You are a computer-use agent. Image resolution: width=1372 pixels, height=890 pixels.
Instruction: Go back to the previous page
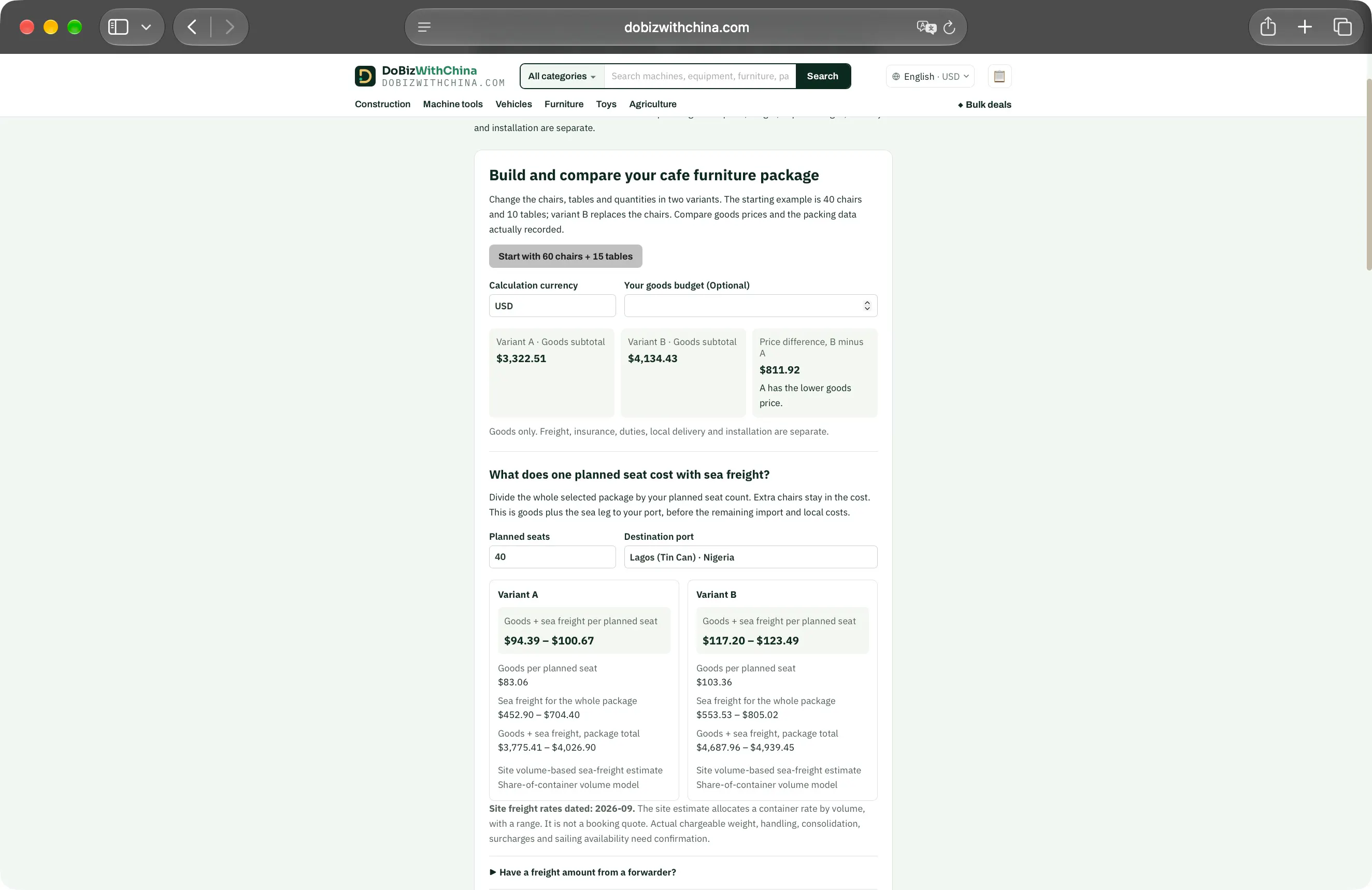[x=192, y=27]
